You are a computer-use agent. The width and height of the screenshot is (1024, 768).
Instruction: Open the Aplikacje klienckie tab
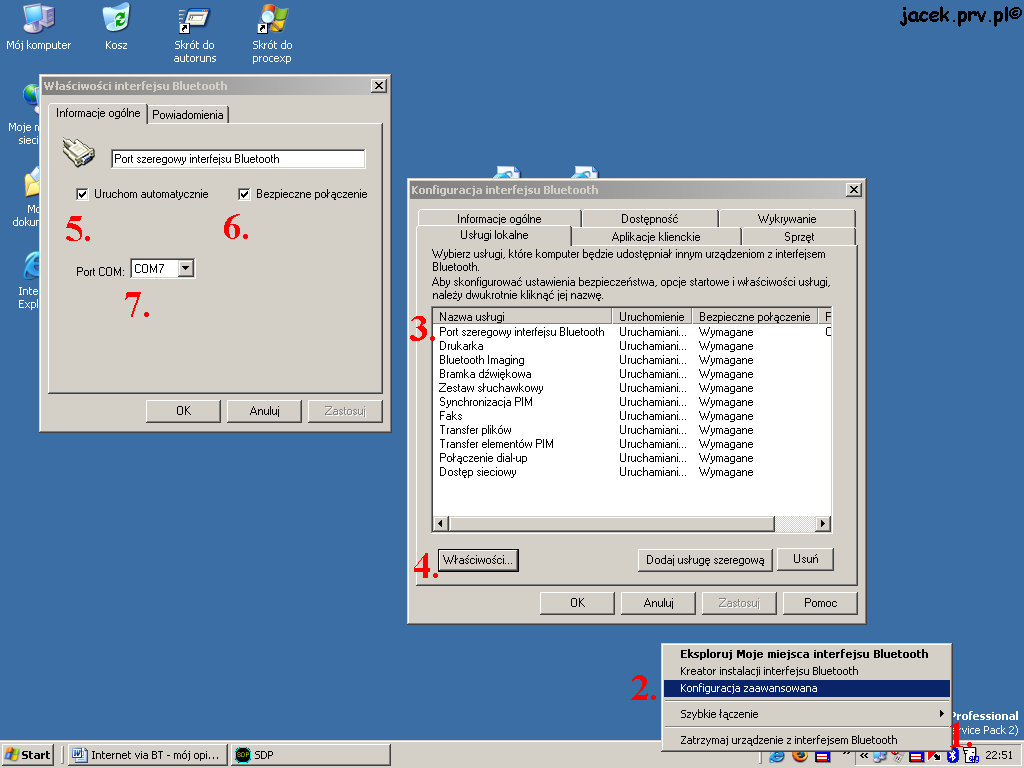(656, 236)
